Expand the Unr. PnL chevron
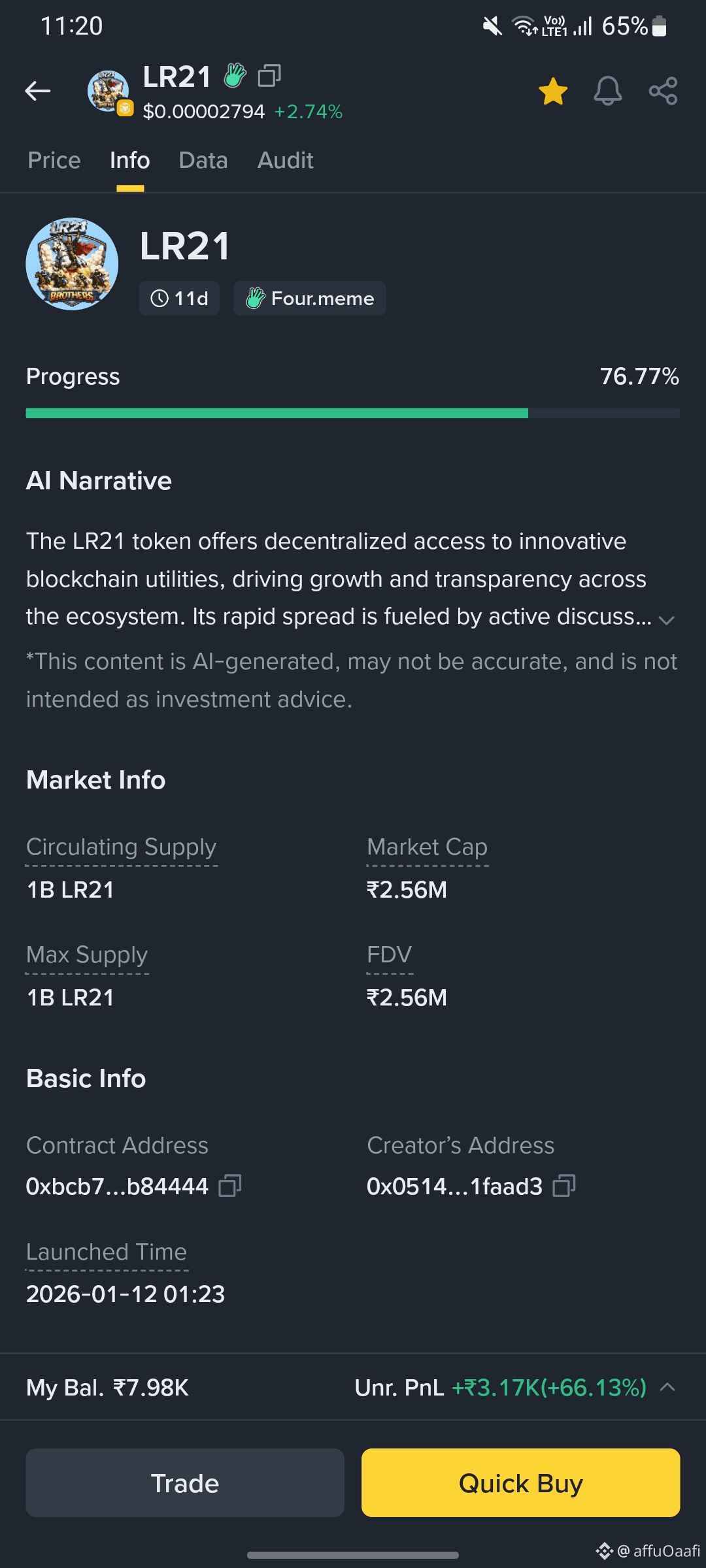 tap(667, 1387)
